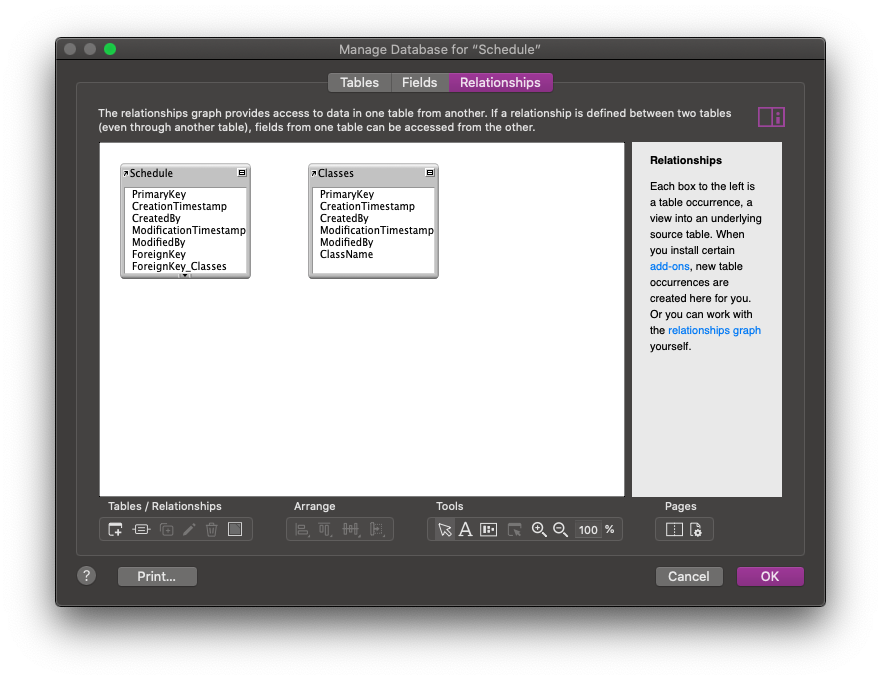Click the zoom out magnifier tool
This screenshot has width=881, height=680.
pos(560,529)
